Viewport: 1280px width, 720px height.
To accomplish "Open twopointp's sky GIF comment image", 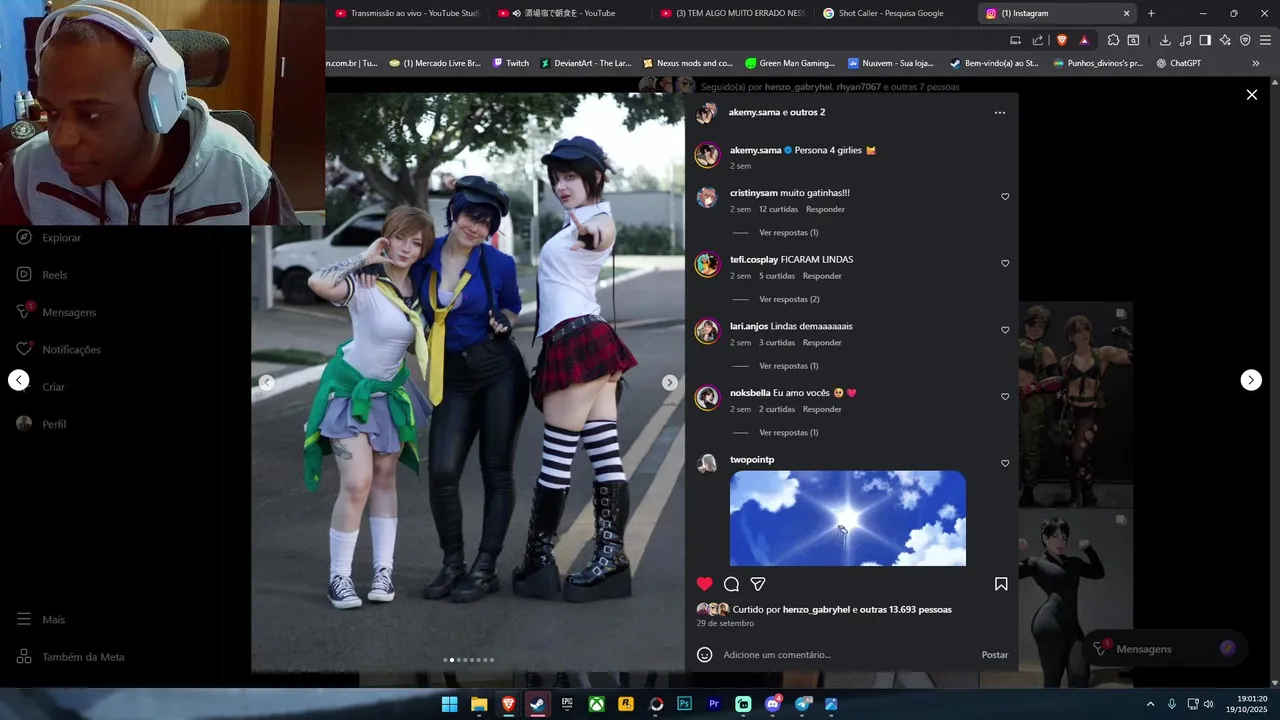I will click(848, 518).
